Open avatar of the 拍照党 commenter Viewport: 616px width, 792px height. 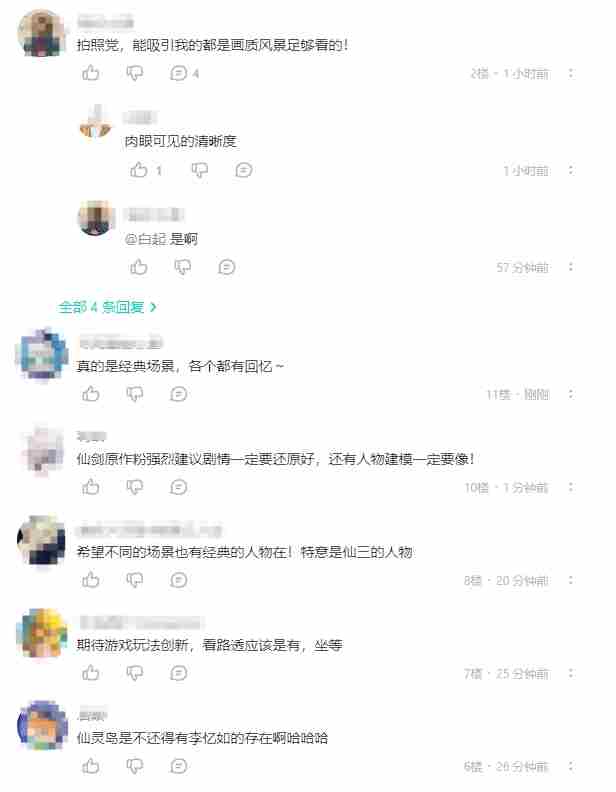42,32
